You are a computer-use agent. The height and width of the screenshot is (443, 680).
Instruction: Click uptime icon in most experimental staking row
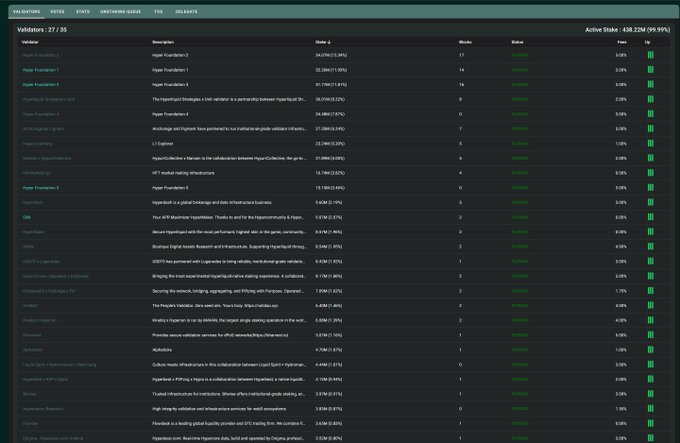click(651, 276)
